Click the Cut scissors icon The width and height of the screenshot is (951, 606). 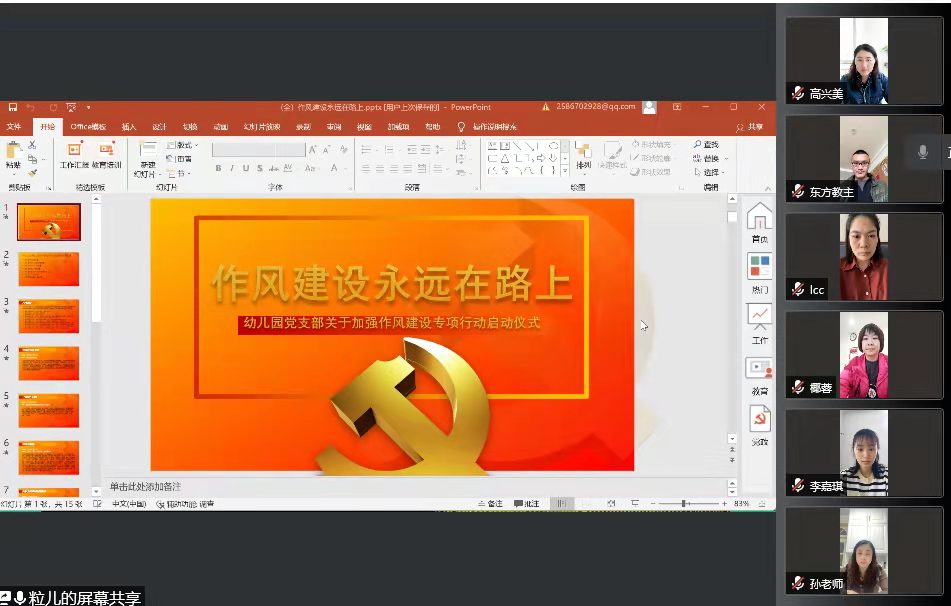tap(32, 145)
